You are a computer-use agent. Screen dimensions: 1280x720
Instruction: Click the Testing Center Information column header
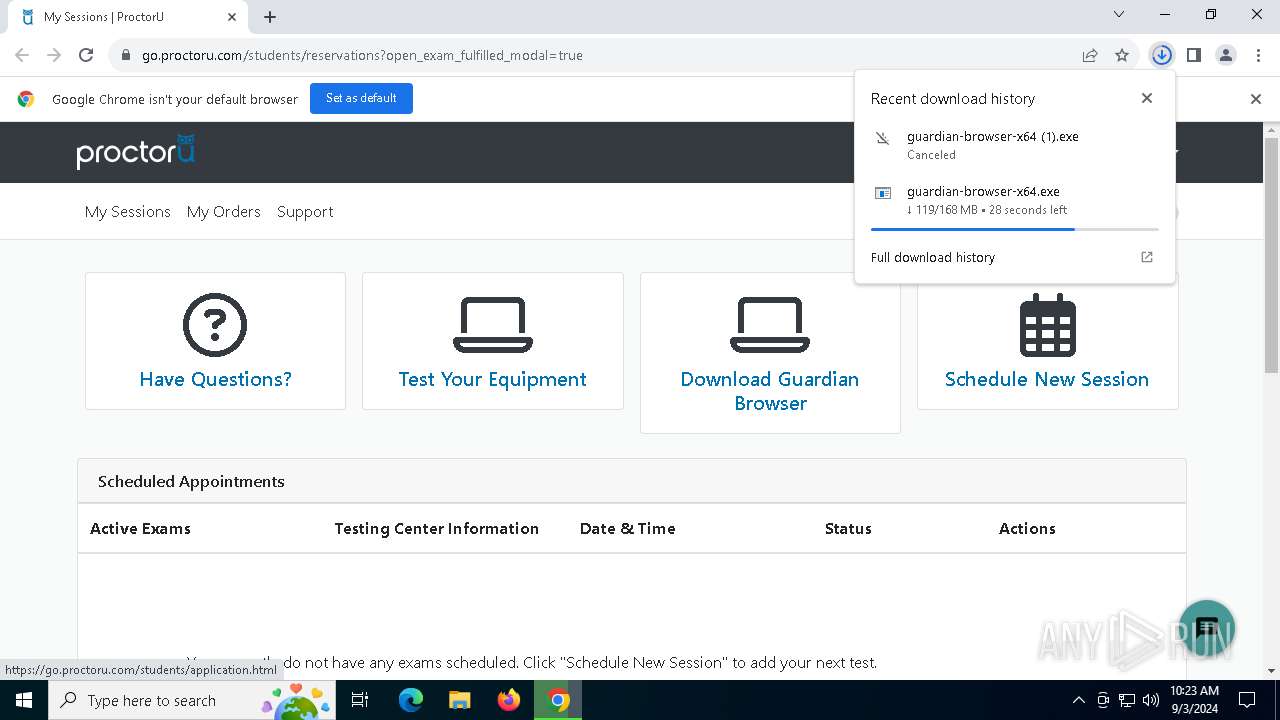click(x=437, y=528)
